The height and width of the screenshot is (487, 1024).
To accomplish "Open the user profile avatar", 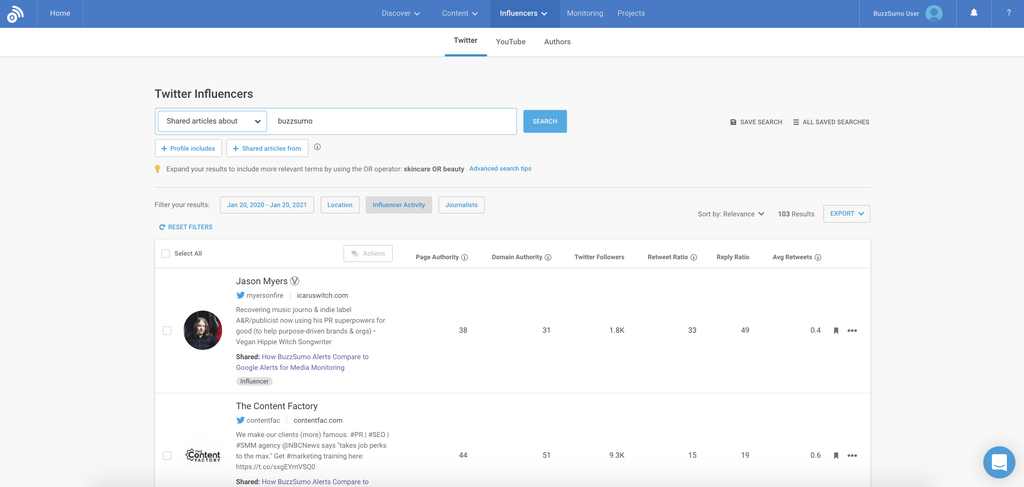I will (x=934, y=13).
